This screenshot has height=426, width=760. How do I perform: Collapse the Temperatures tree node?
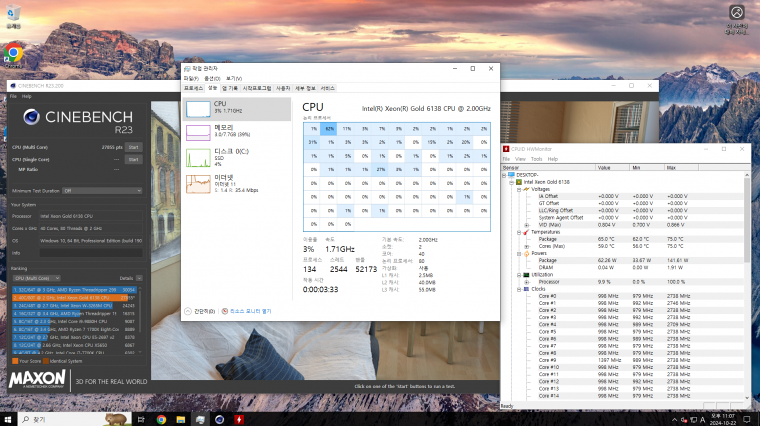click(519, 232)
